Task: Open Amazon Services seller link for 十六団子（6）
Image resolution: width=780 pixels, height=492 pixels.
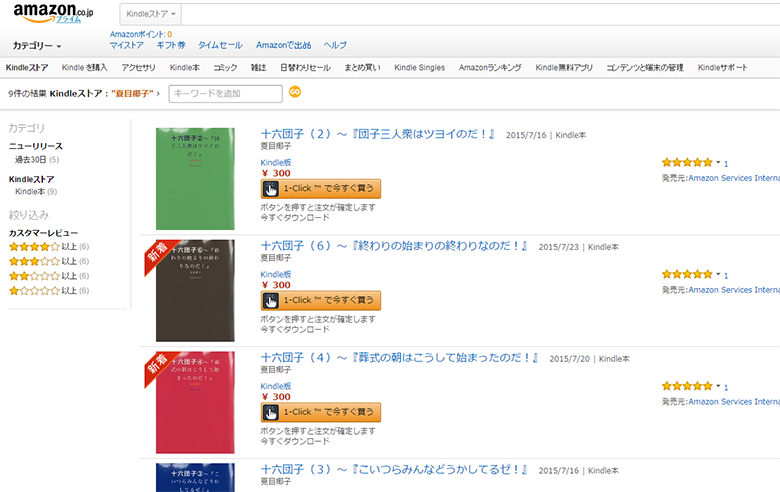Action: pos(734,290)
